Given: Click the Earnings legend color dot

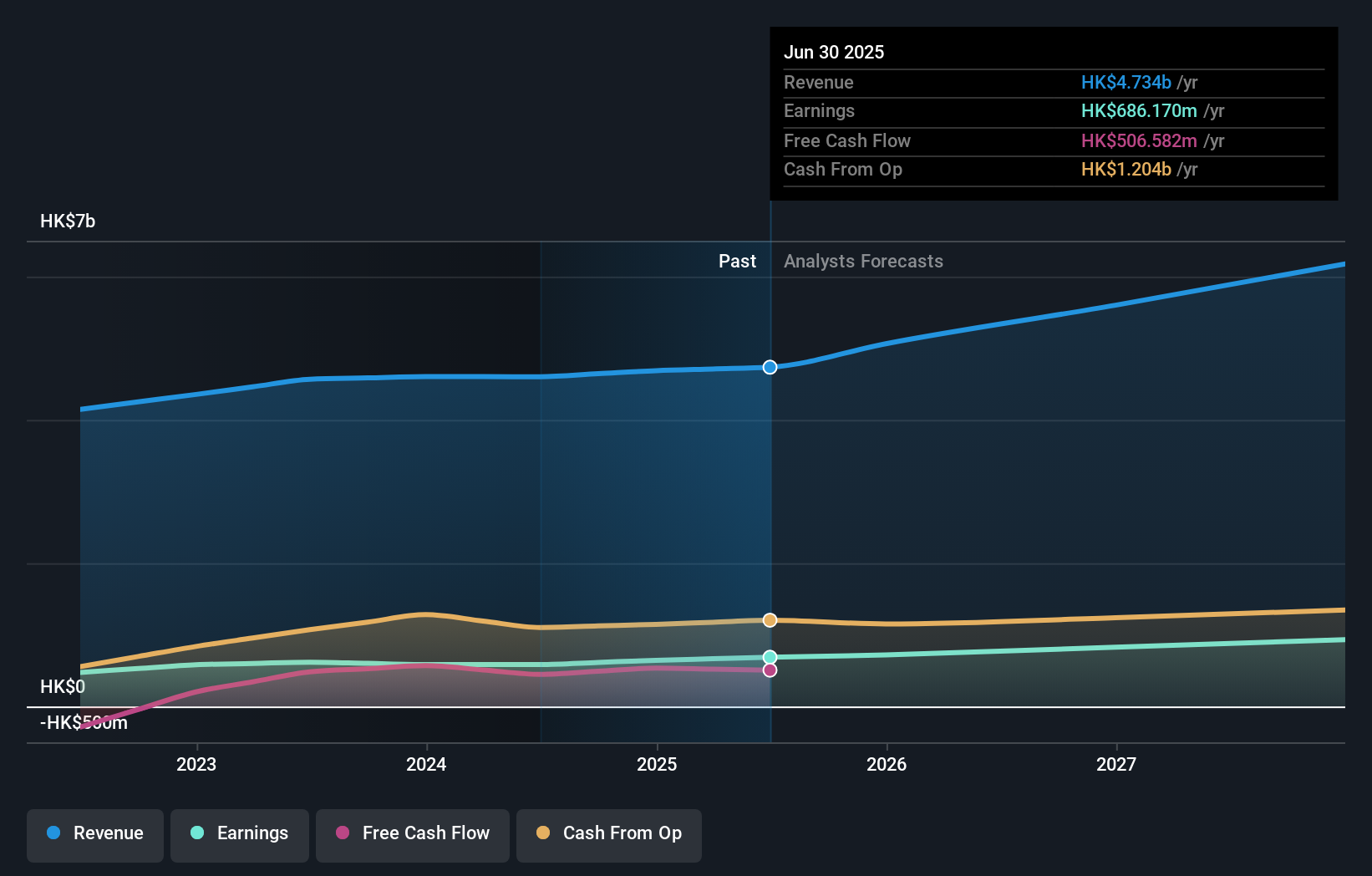Looking at the screenshot, I should (x=197, y=833).
